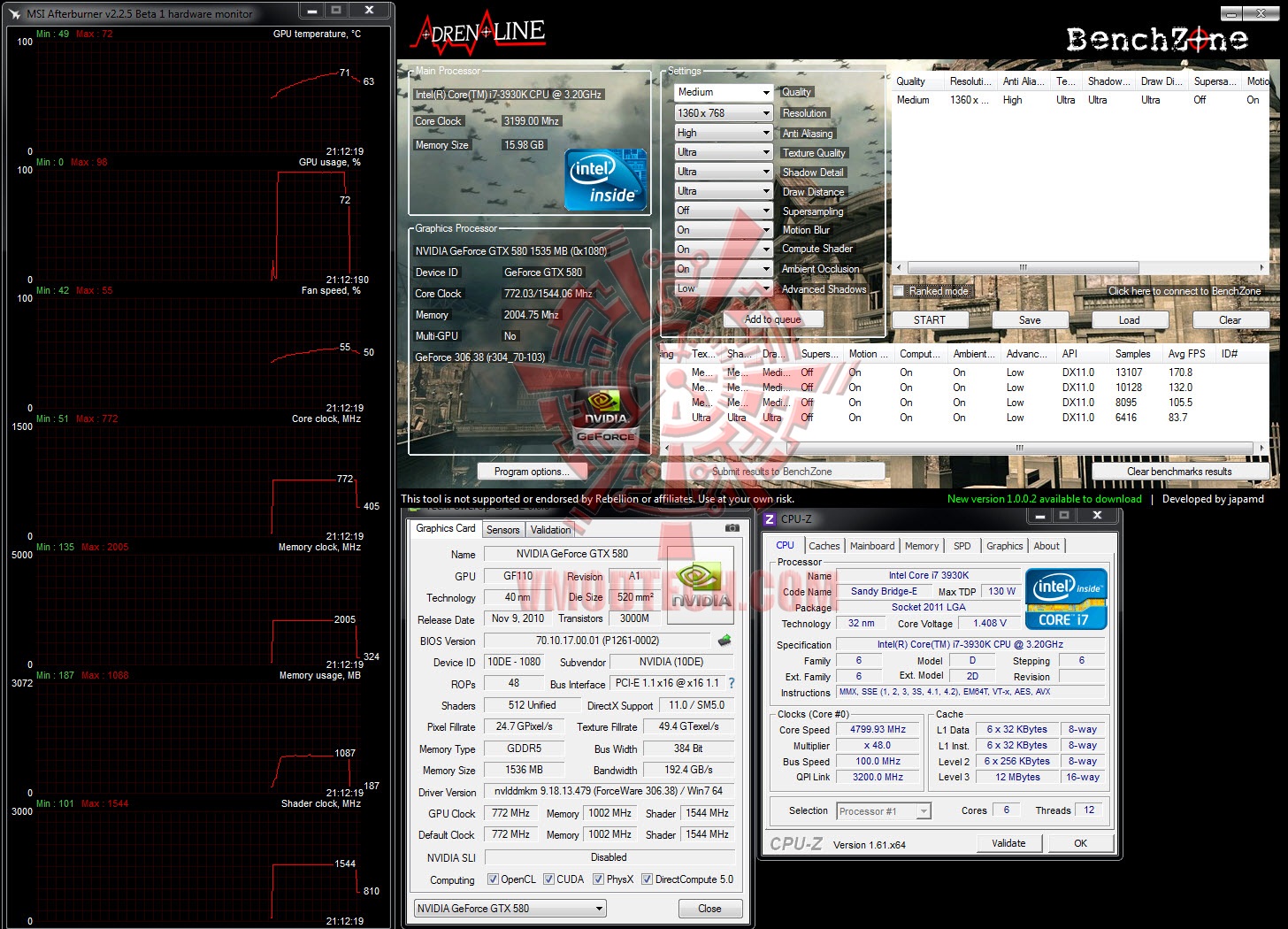
Task: Open the Caches tab in CPU-Z
Action: (x=824, y=546)
